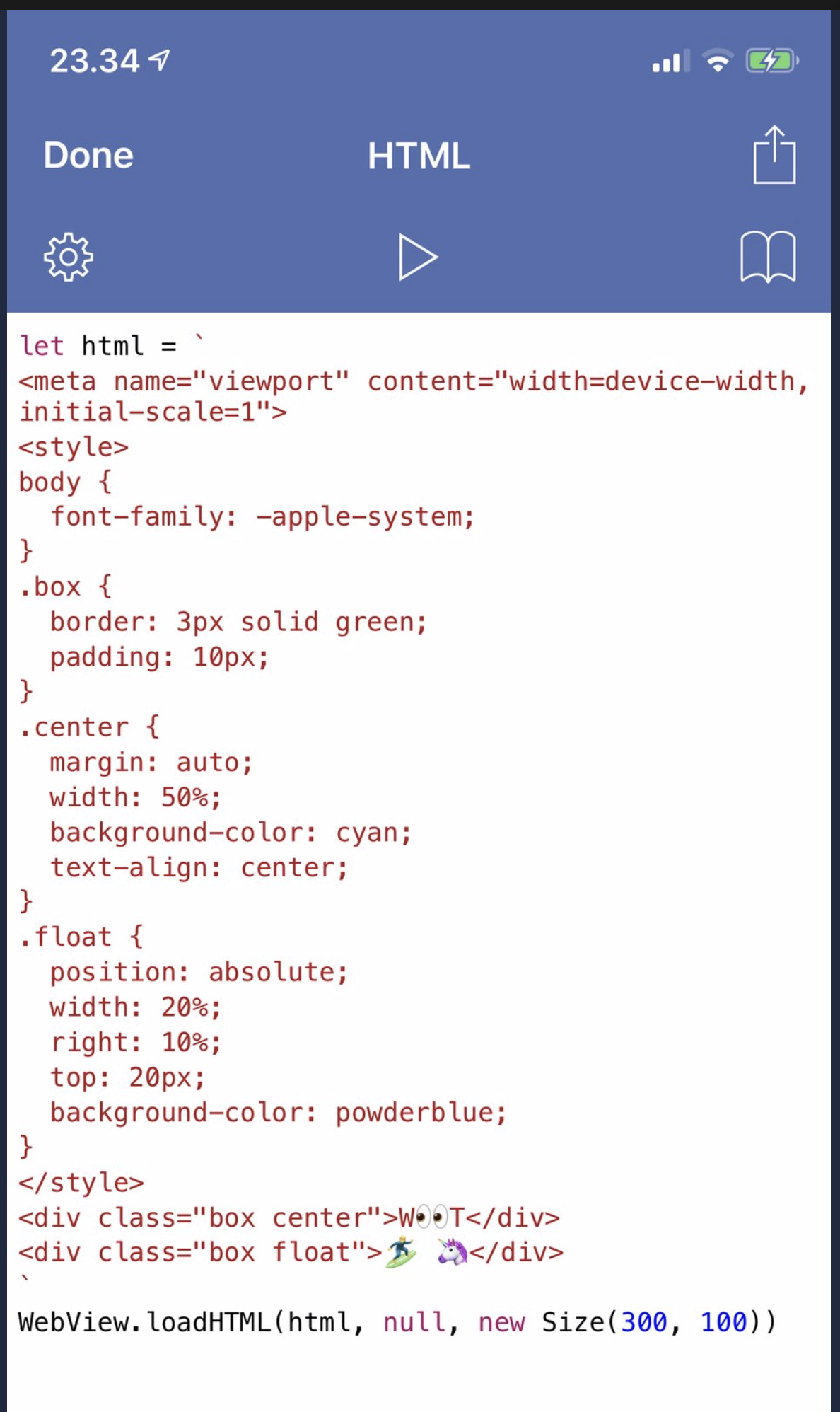Place cursor on 'let html =' line

tap(112, 345)
